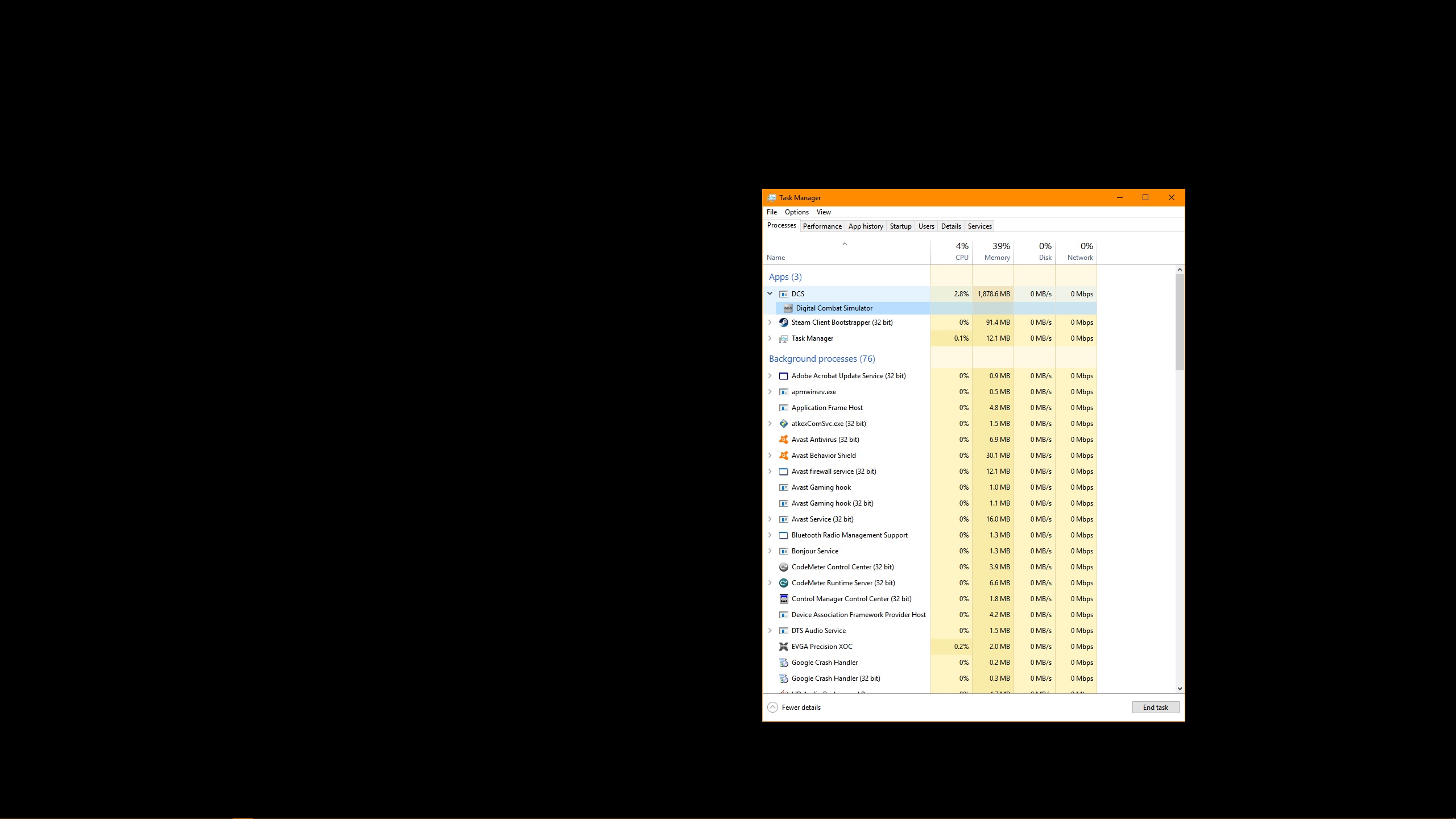Sort by the Disk column header

1035,251
